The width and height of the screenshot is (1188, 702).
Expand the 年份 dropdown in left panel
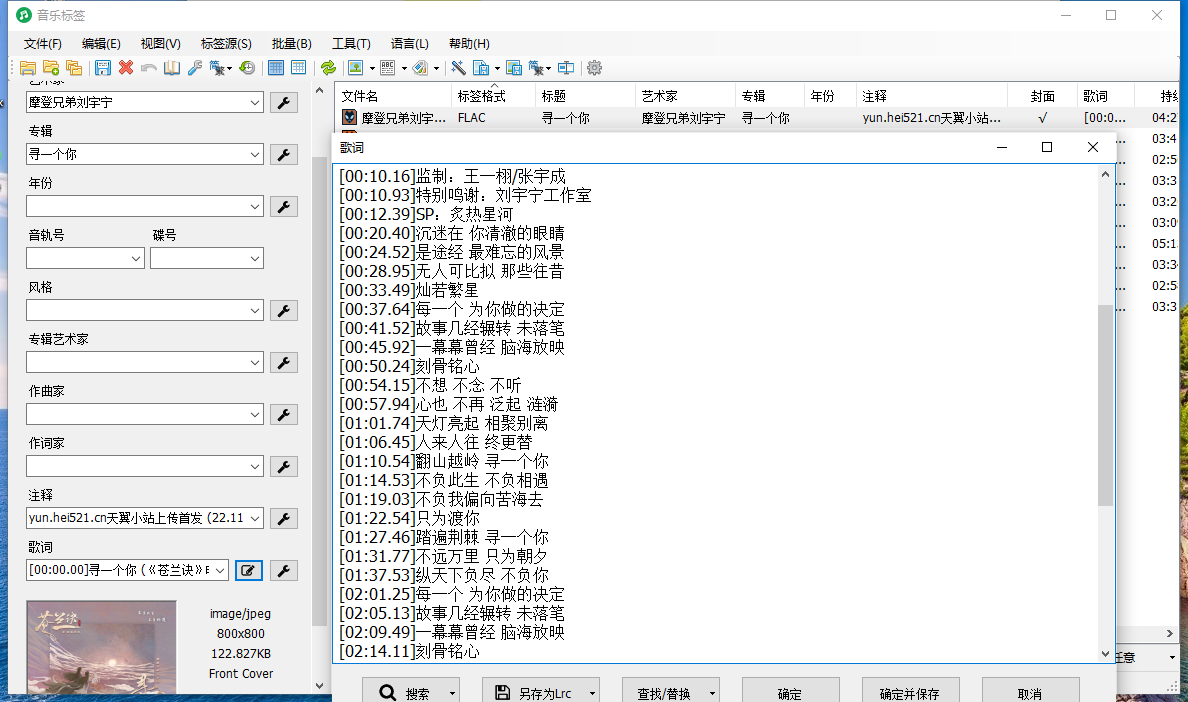256,206
